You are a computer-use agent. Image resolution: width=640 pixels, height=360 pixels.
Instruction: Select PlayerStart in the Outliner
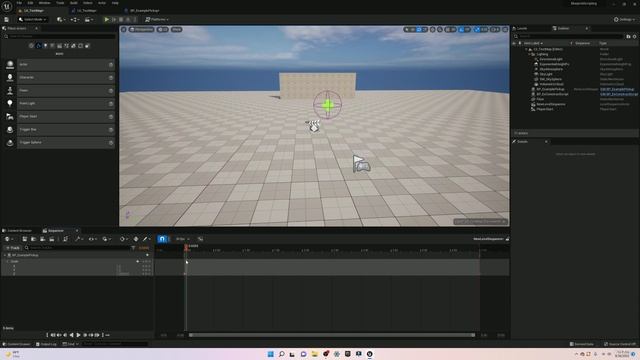point(545,109)
